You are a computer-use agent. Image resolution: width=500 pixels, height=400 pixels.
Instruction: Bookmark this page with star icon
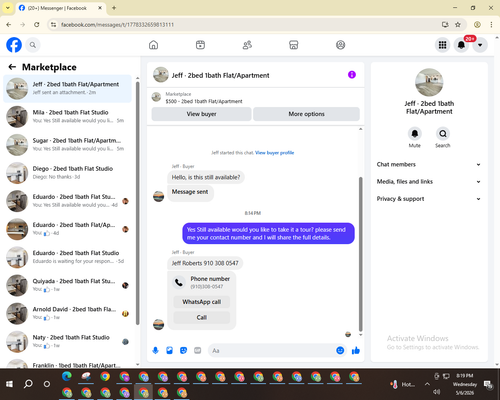[x=458, y=24]
